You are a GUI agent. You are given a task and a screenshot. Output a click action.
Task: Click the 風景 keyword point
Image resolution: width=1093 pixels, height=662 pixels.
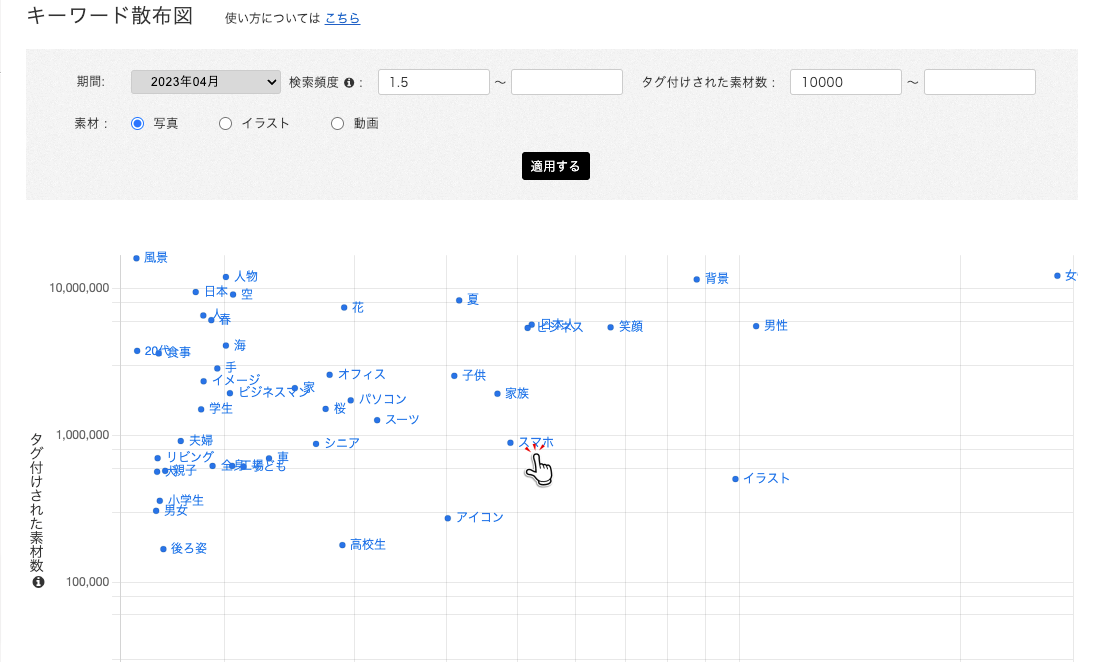coord(137,258)
